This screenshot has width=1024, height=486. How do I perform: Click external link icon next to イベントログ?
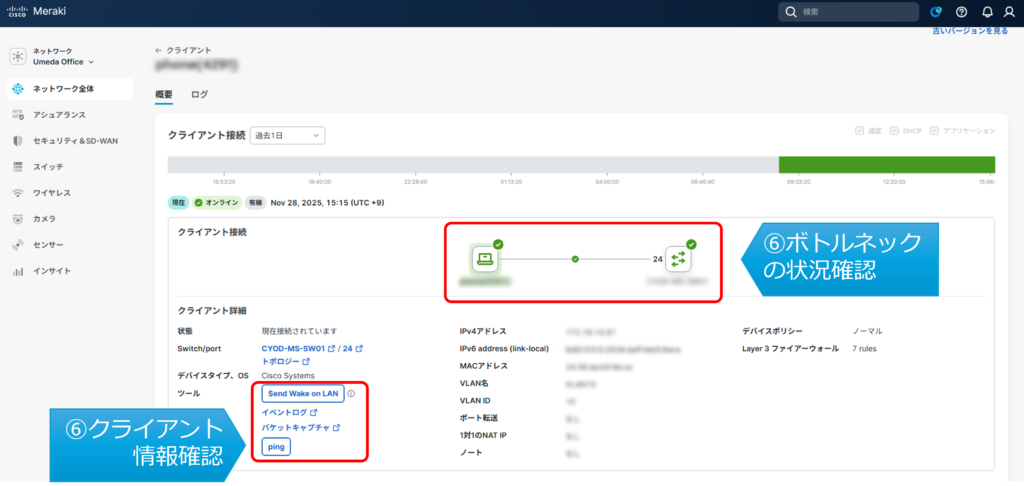click(313, 413)
